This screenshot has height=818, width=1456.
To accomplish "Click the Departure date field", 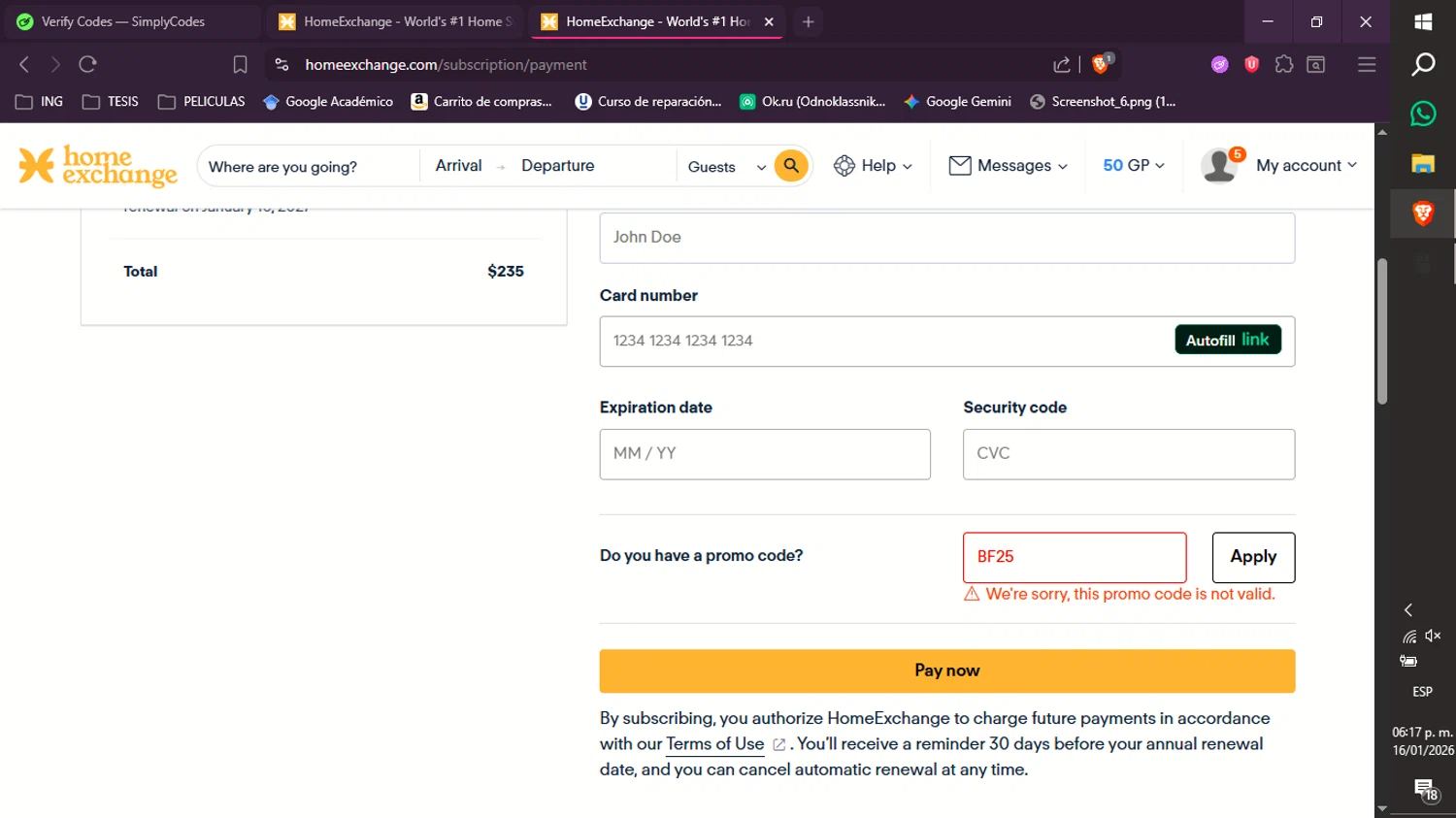I will point(558,166).
